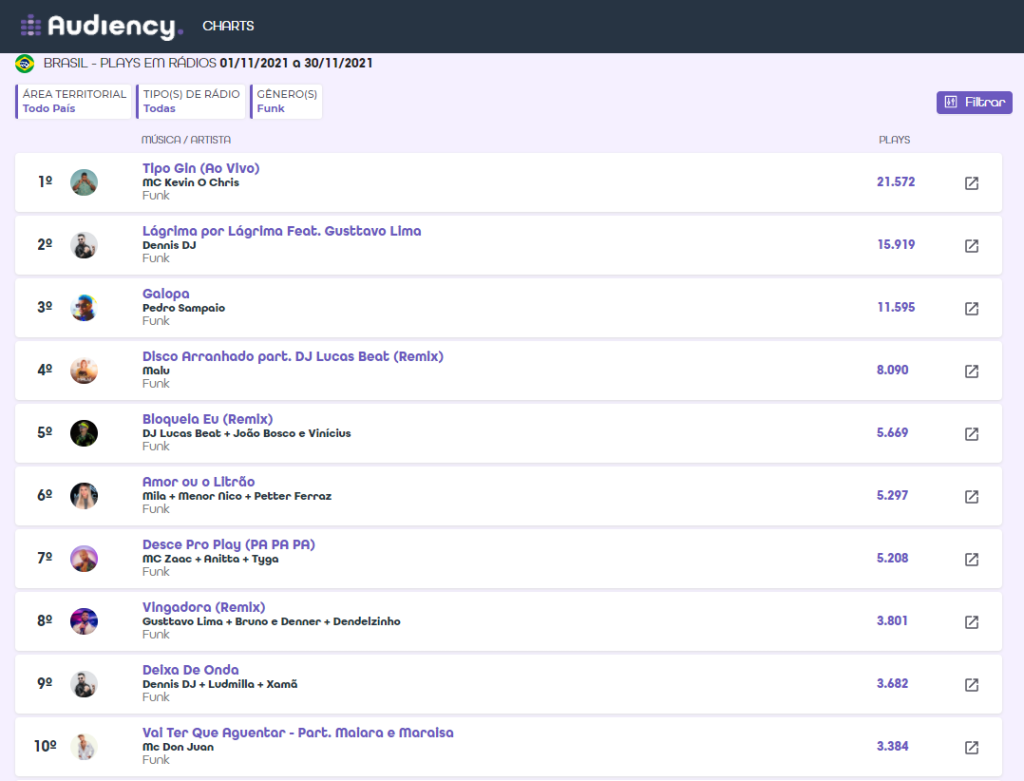Click Mila artist avatar in 6º row
The width and height of the screenshot is (1024, 781).
click(x=84, y=496)
